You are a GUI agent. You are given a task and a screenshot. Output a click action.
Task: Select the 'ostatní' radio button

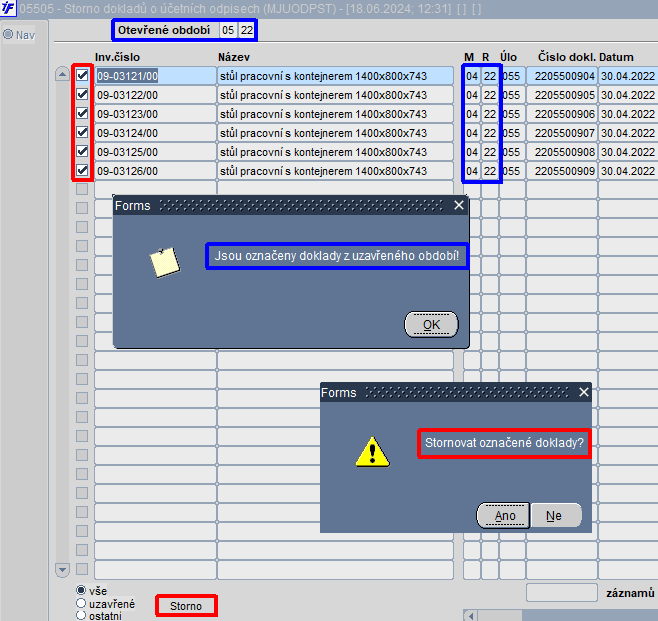81,615
